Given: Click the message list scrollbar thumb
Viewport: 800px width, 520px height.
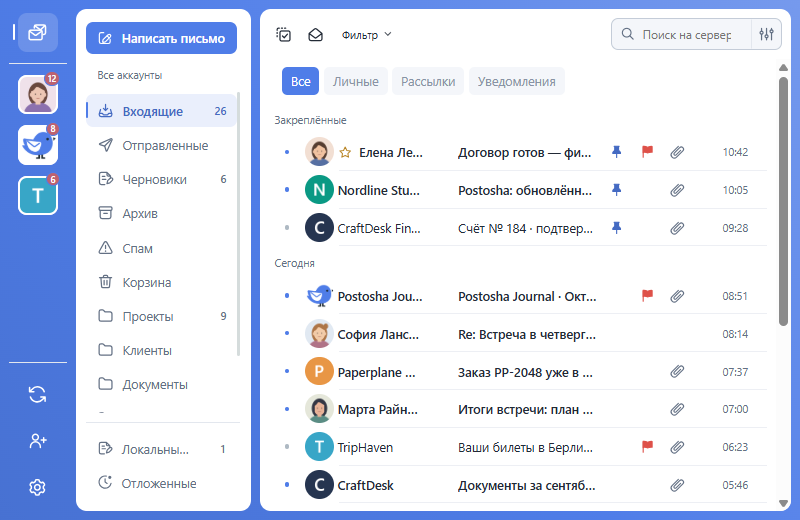Looking at the screenshot, I should [x=783, y=201].
